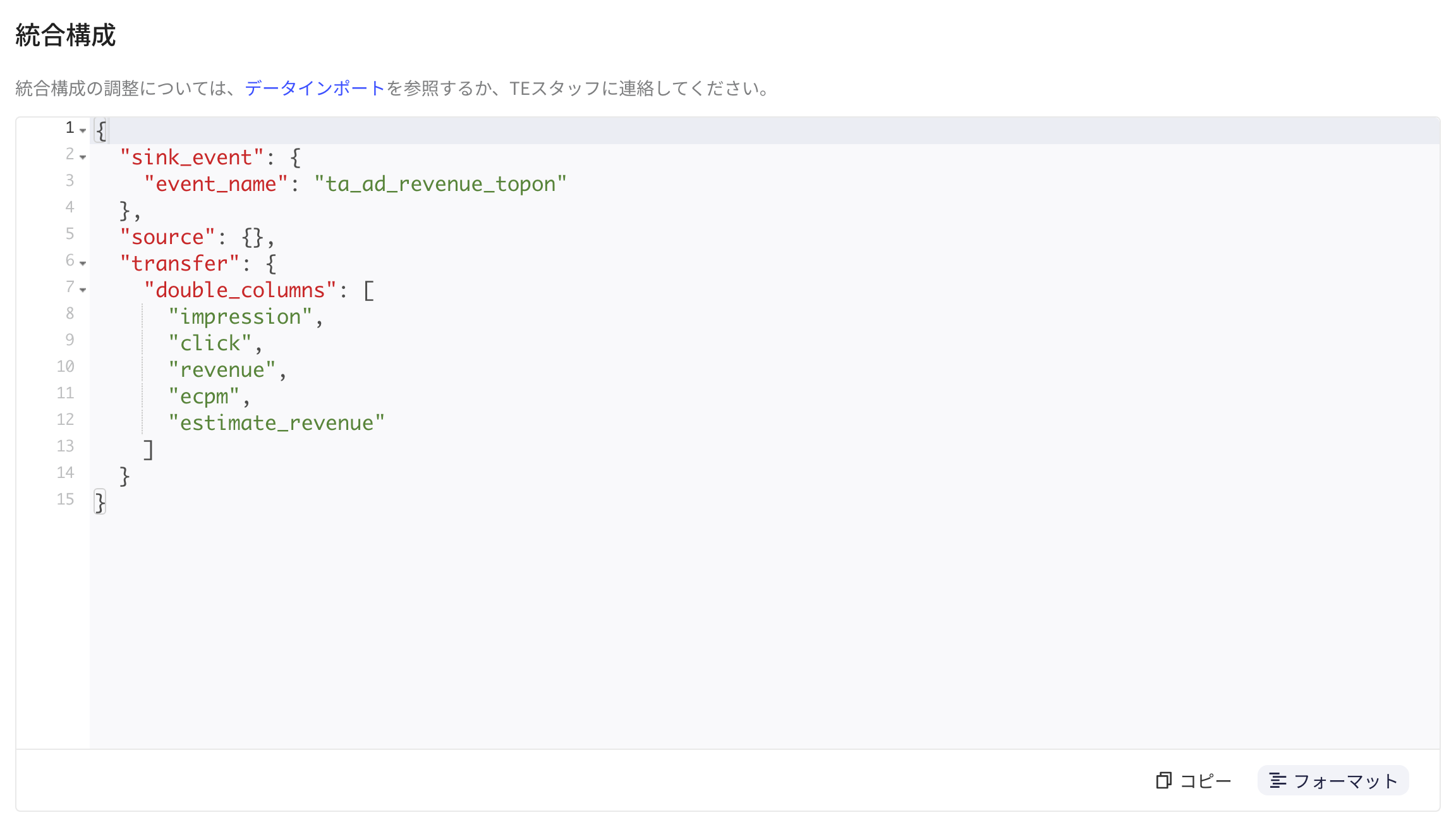Screen dimensions: 1456x827
Task: Click the closing brace on line 15
Action: coord(100,503)
